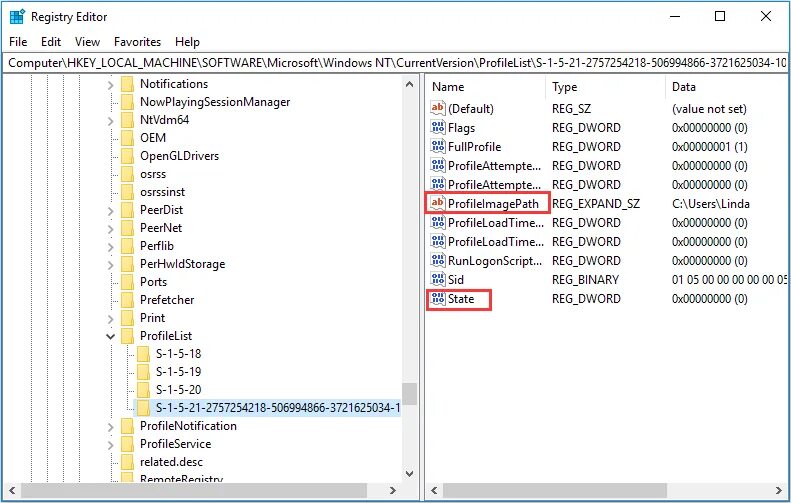Click the Sid binary value icon
Screen dimensions: 791x503
[437, 279]
